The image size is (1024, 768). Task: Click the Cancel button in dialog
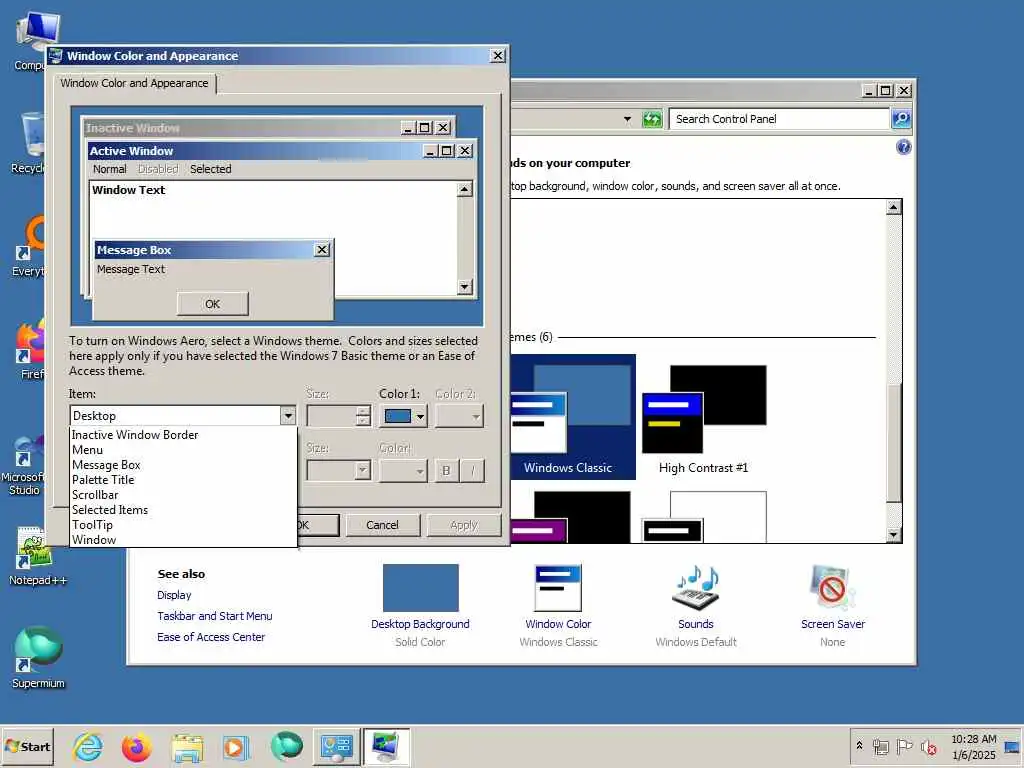pyautogui.click(x=382, y=524)
